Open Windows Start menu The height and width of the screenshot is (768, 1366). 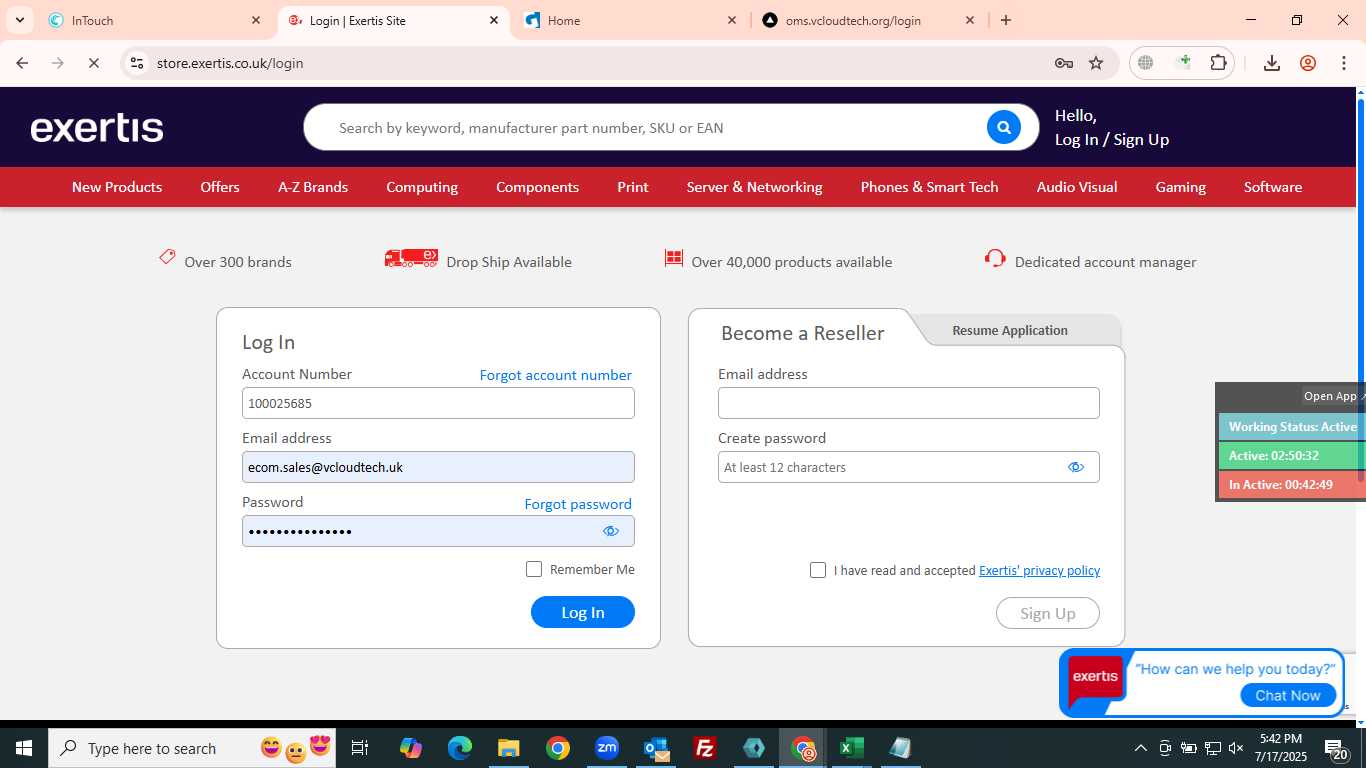[24, 748]
